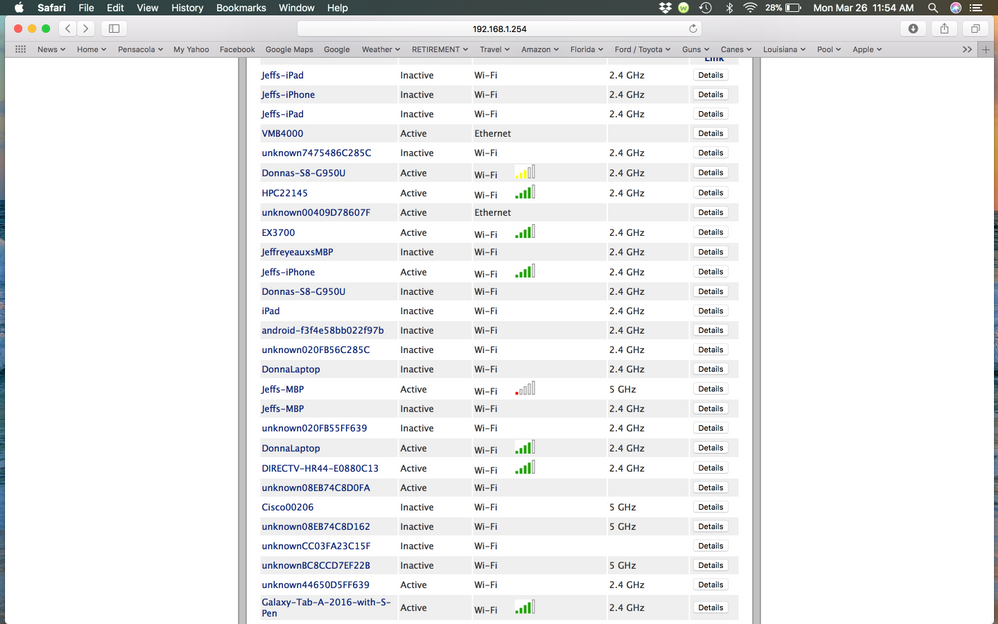Open the Safari downloads list
The height and width of the screenshot is (624, 998).
click(x=913, y=29)
